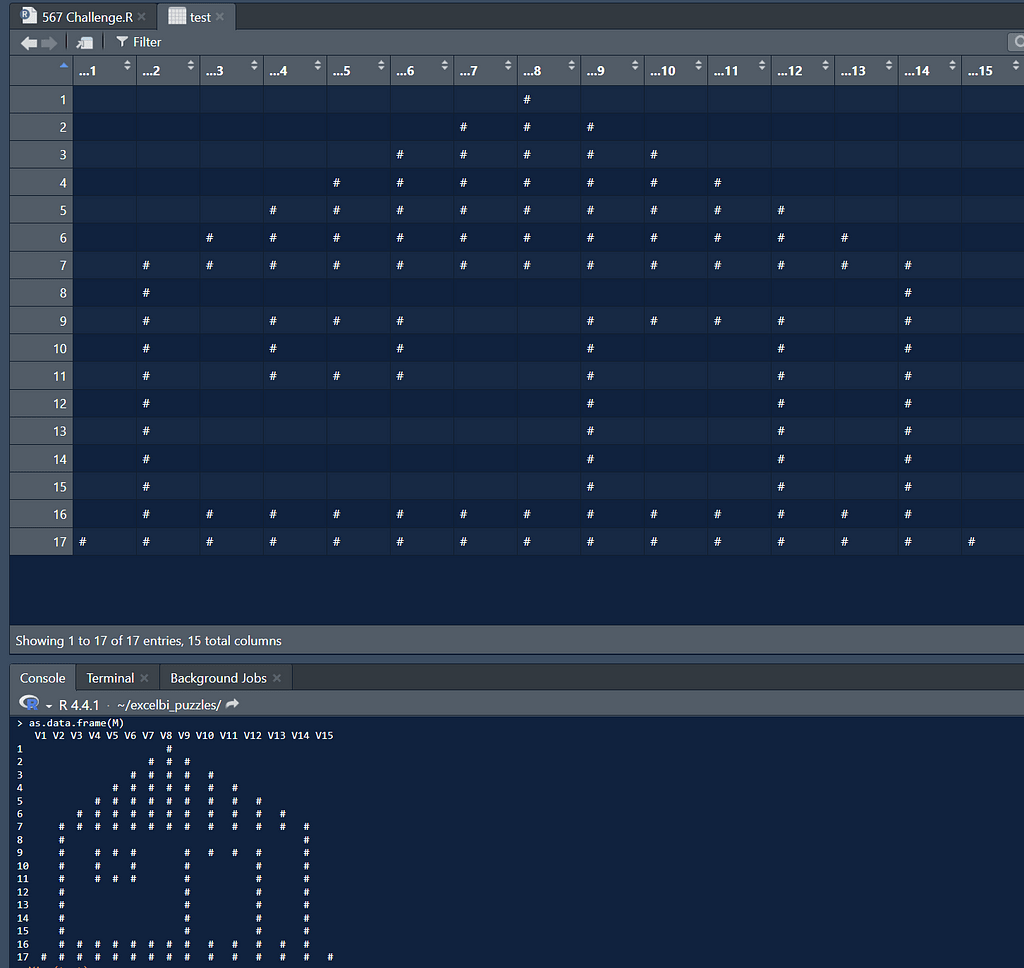Close the 567 Challenge.R tab

[142, 17]
